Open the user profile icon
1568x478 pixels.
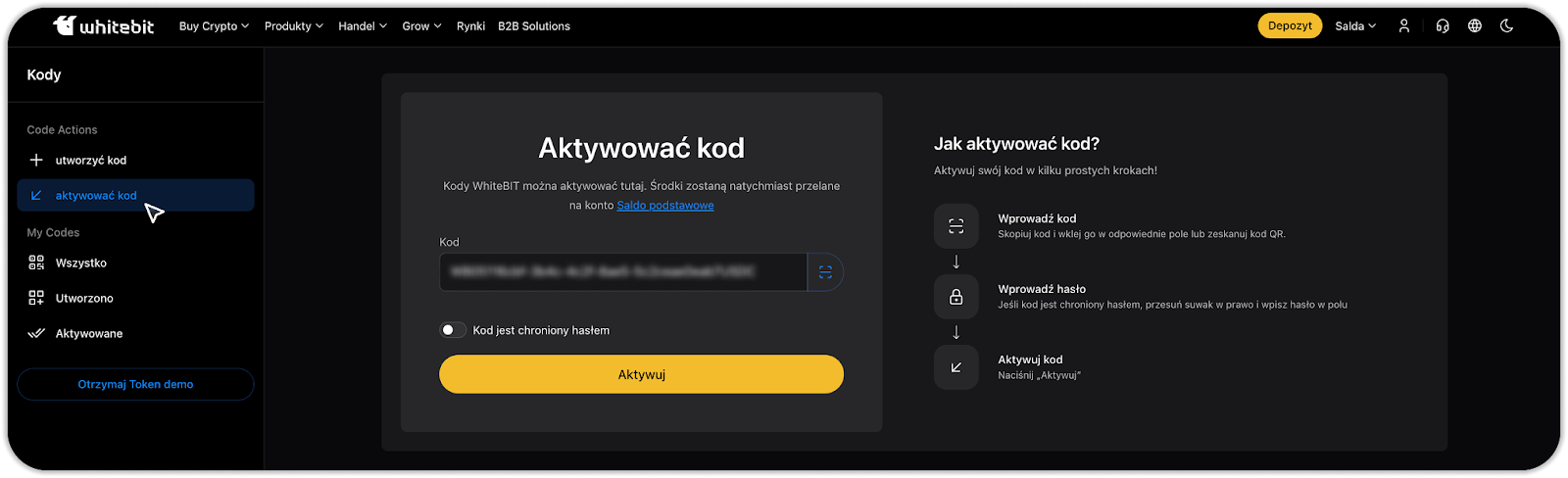(x=1403, y=26)
